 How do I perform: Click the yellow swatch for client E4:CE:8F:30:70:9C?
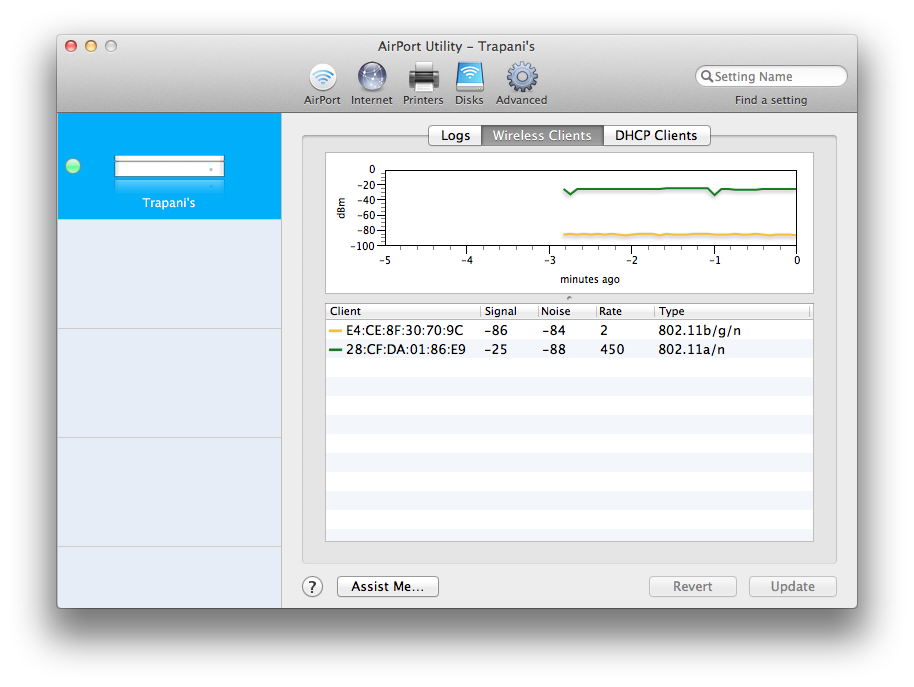[x=335, y=330]
